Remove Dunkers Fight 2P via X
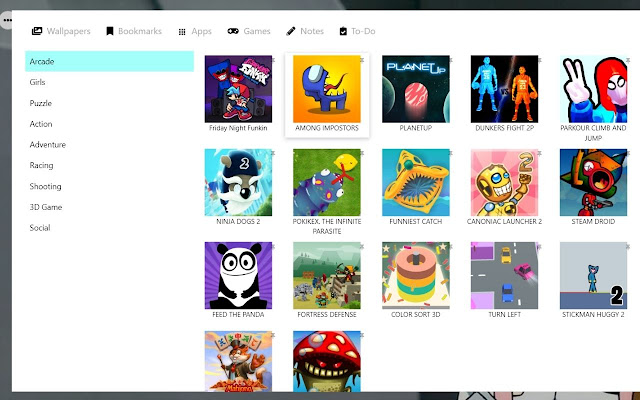 [x=539, y=60]
